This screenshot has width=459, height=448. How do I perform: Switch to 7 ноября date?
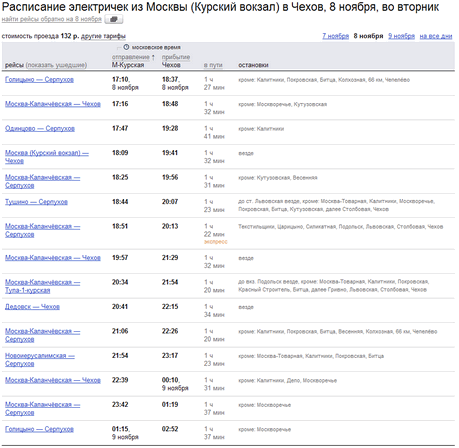(x=335, y=36)
